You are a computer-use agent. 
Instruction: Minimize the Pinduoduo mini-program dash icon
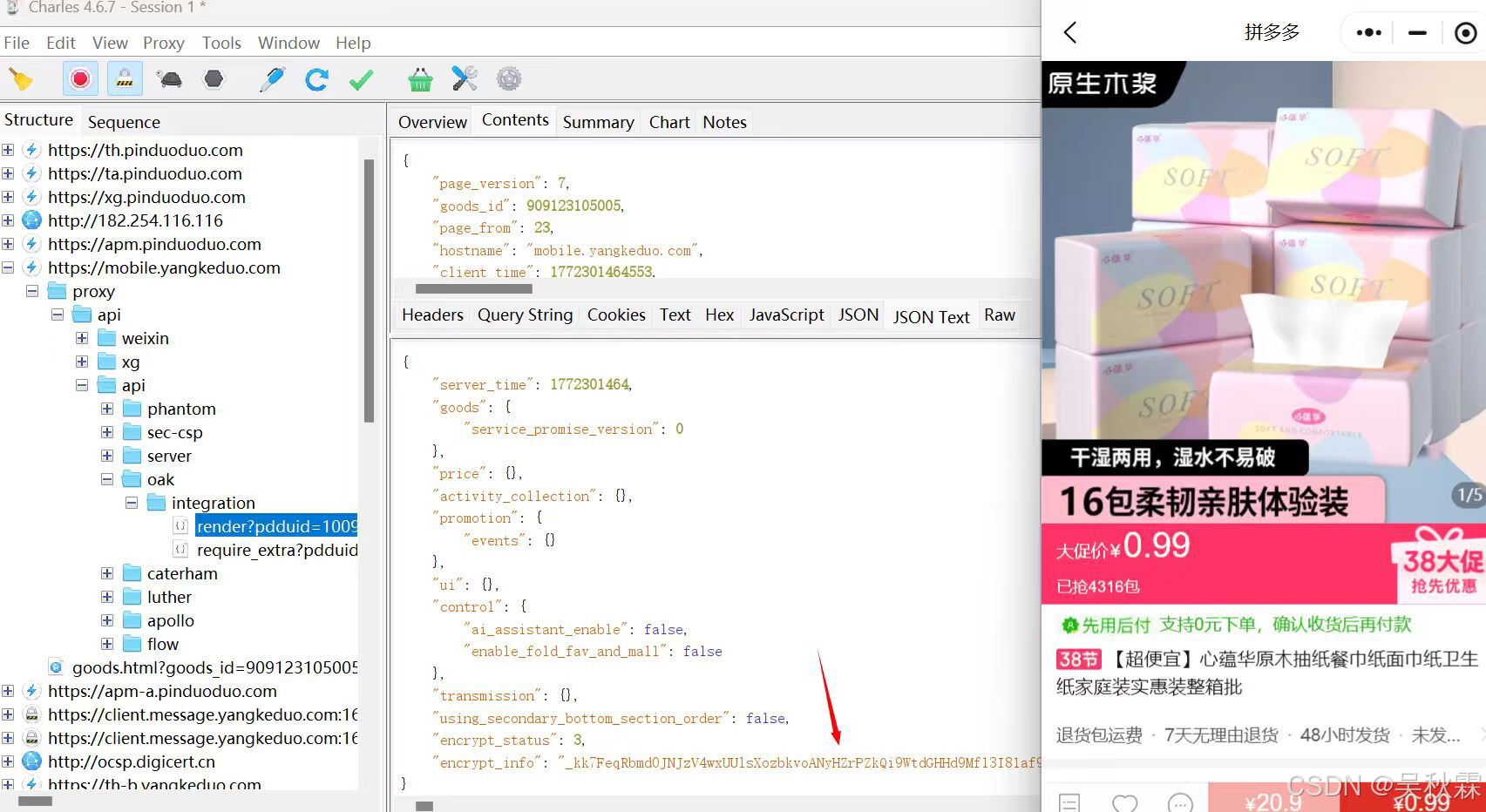1417,32
